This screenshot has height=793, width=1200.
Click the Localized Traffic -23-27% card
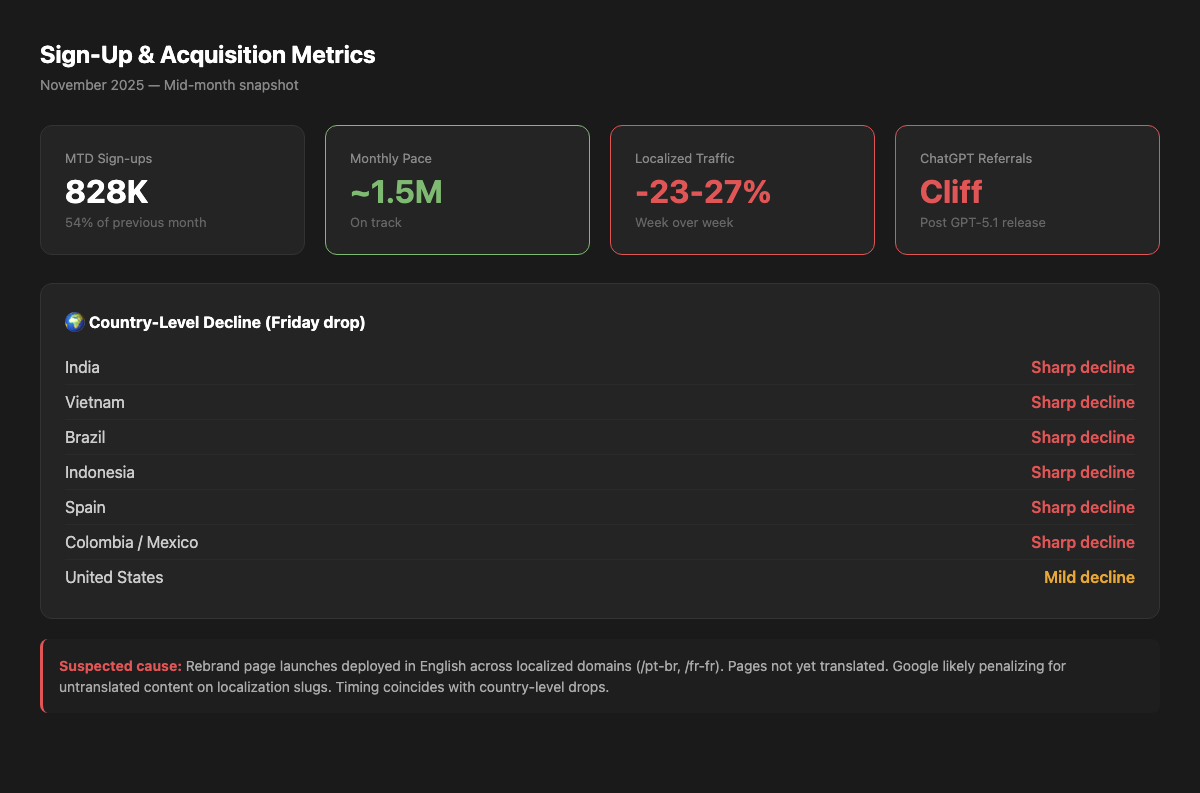742,190
